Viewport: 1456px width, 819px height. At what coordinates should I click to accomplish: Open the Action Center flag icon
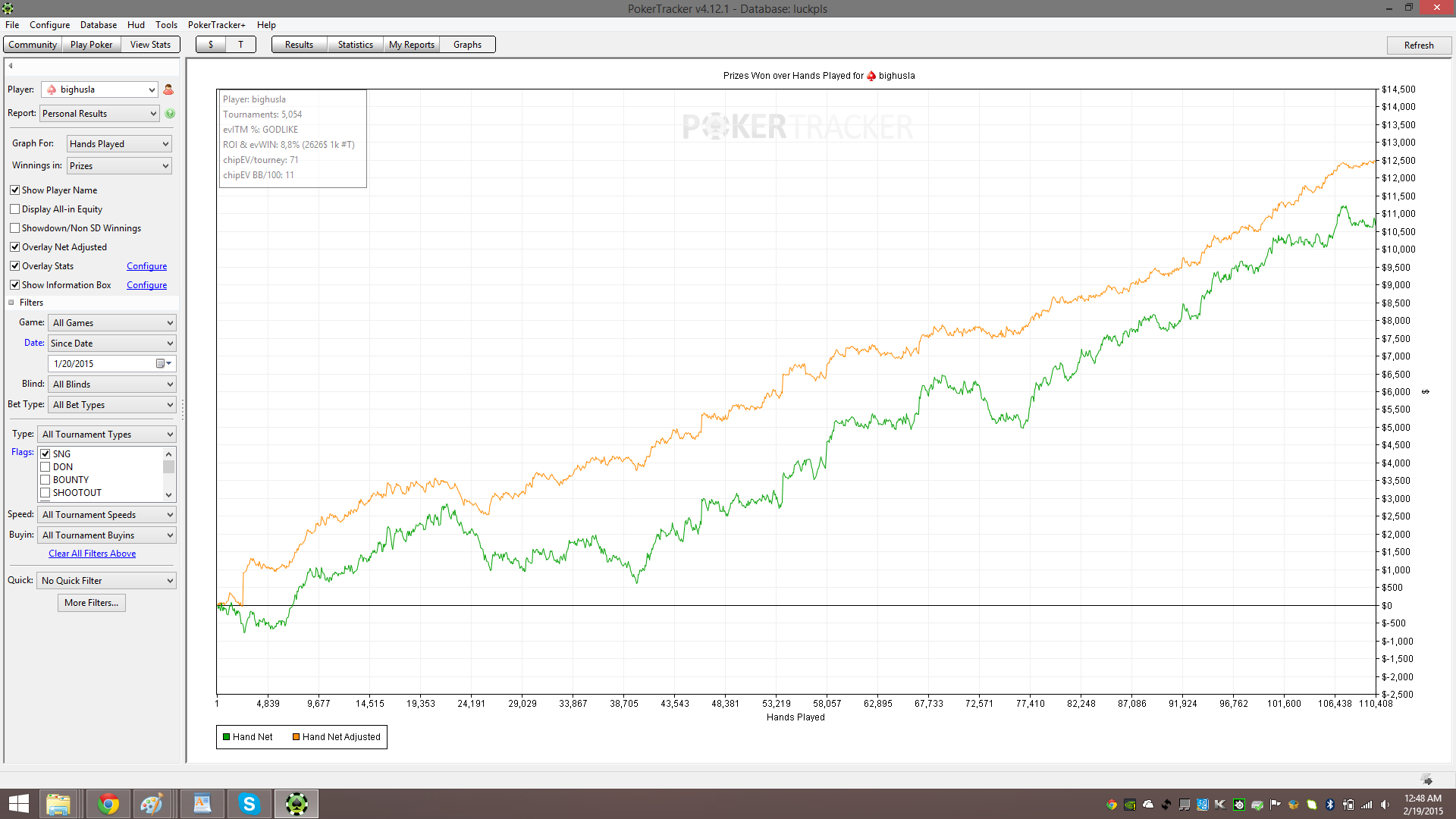click(1276, 805)
